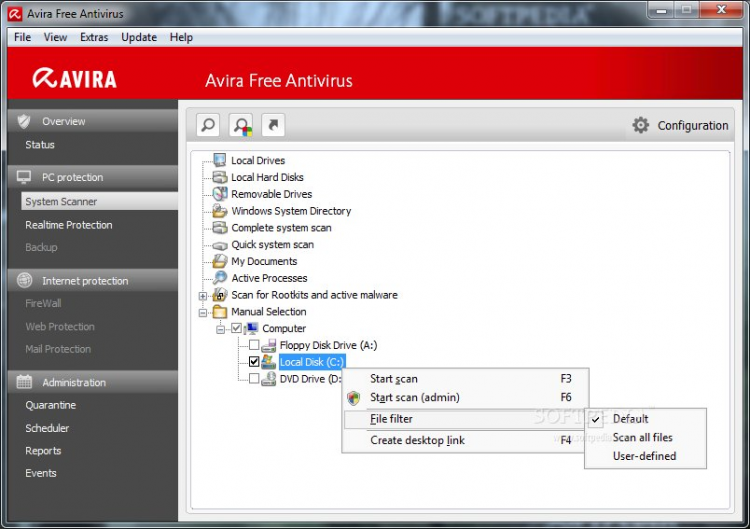Choose Create desktop link in context menu
This screenshot has width=750, height=529.
tap(464, 441)
